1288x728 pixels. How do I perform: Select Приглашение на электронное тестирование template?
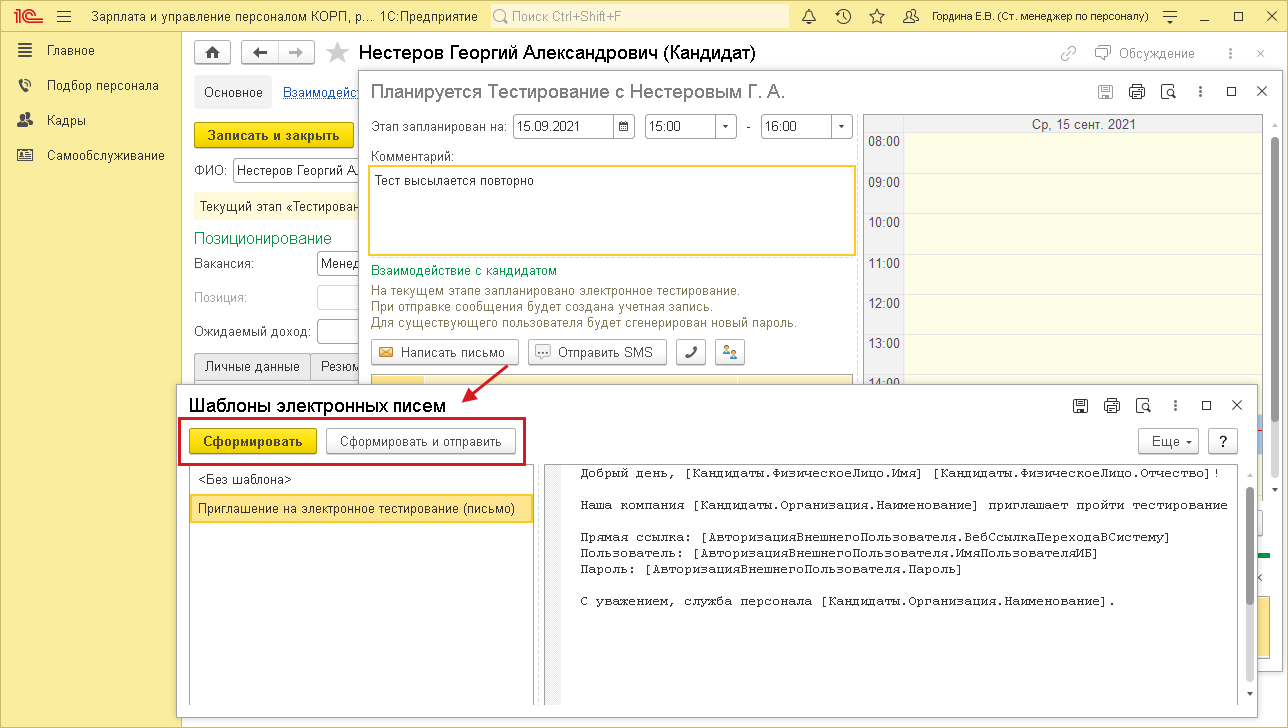pyautogui.click(x=357, y=508)
